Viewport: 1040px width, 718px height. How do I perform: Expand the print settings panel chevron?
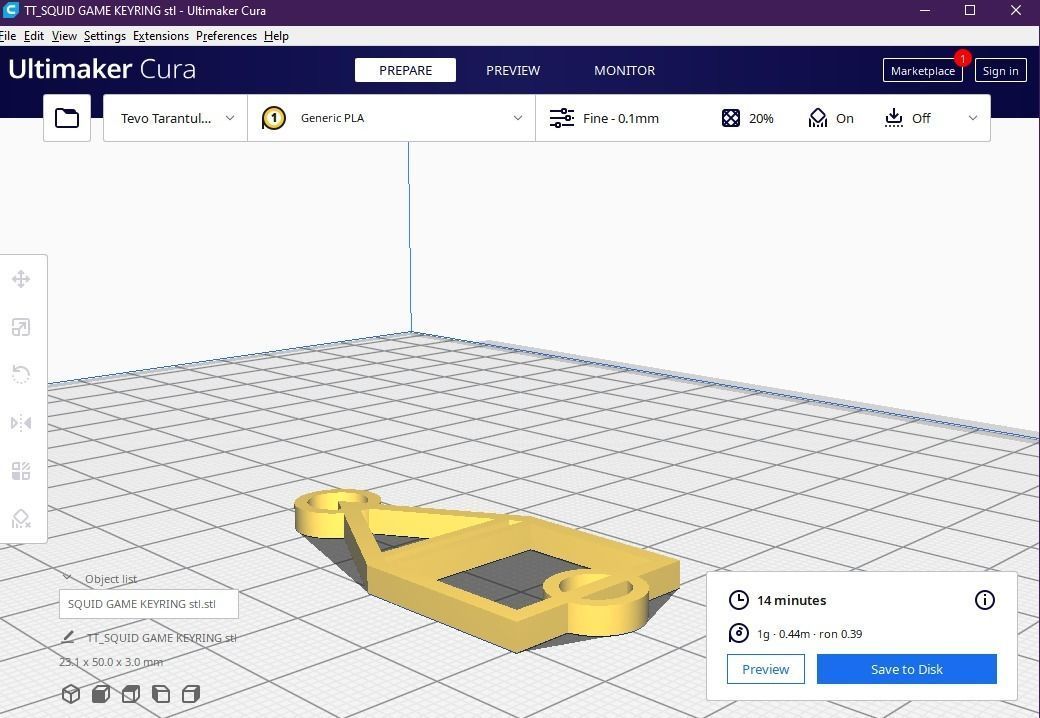(x=973, y=118)
